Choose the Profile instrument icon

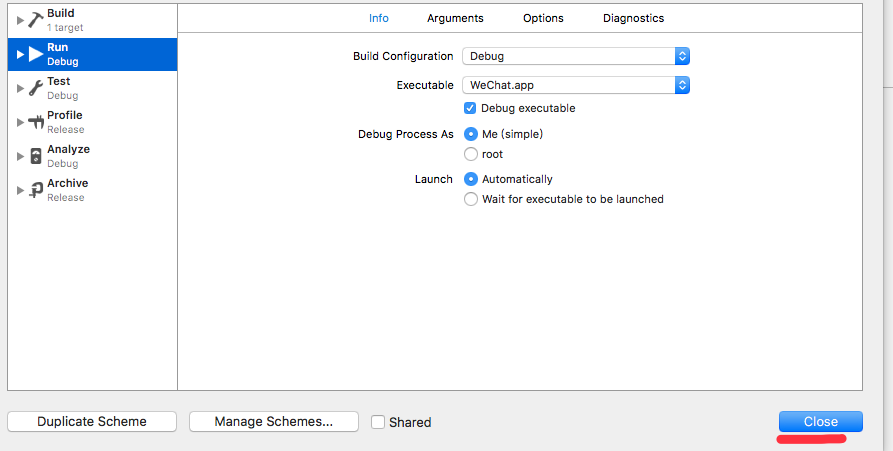[36, 122]
